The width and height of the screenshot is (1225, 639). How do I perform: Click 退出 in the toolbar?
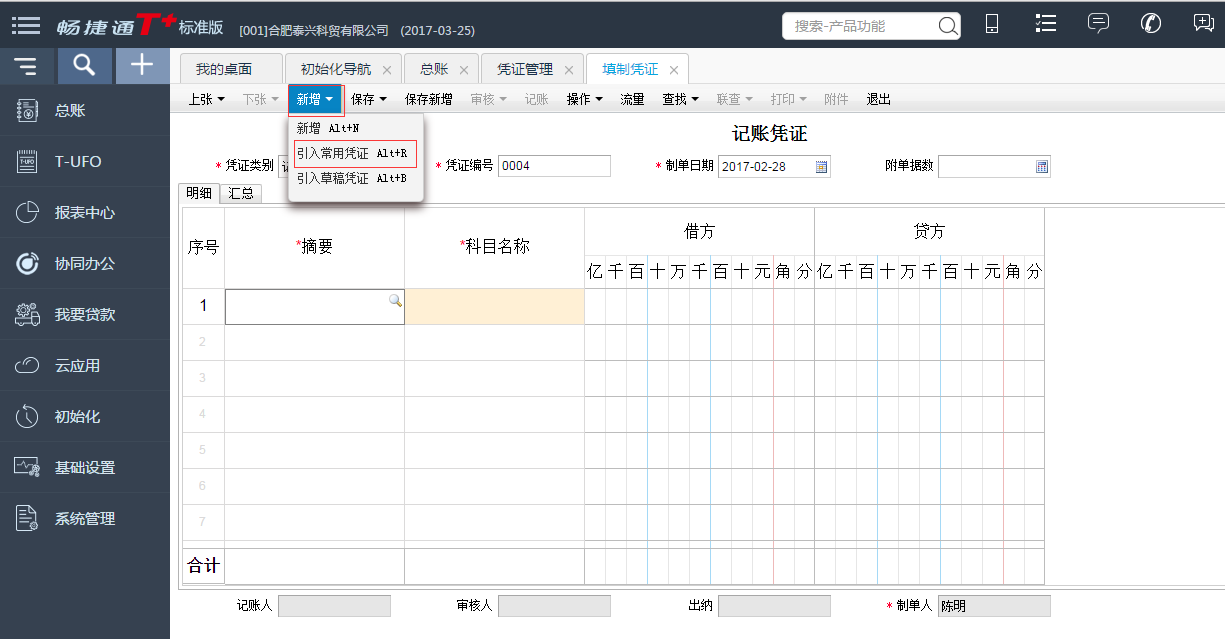click(x=878, y=99)
